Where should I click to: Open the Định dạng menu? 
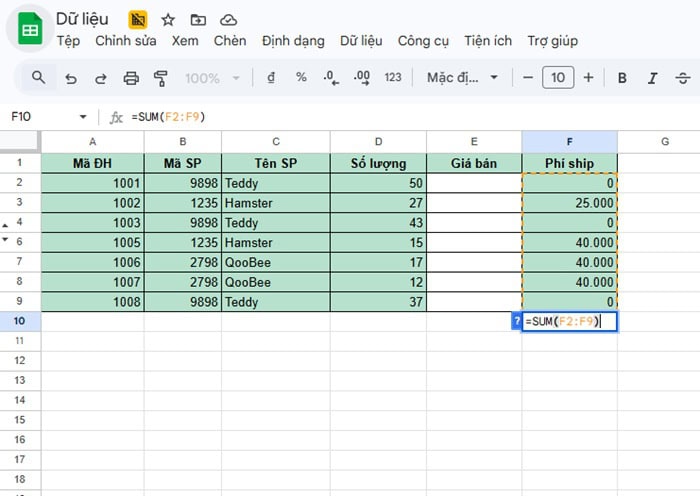click(x=293, y=41)
